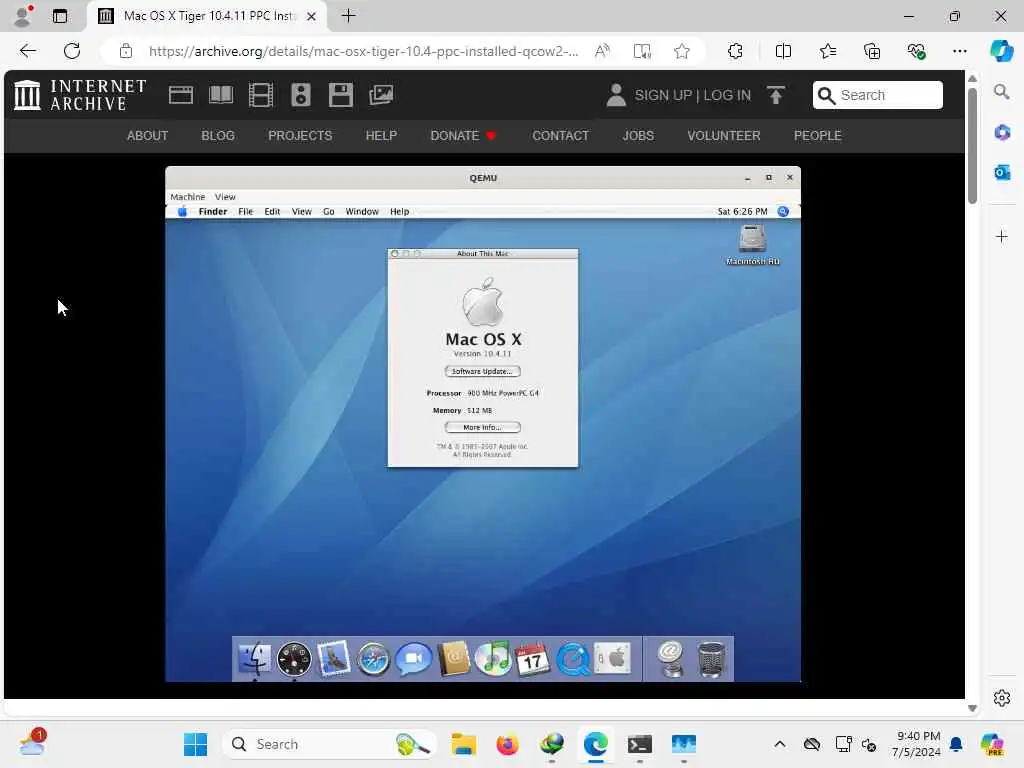Click the Internet Archive search field
1024x768 pixels.
tap(878, 95)
